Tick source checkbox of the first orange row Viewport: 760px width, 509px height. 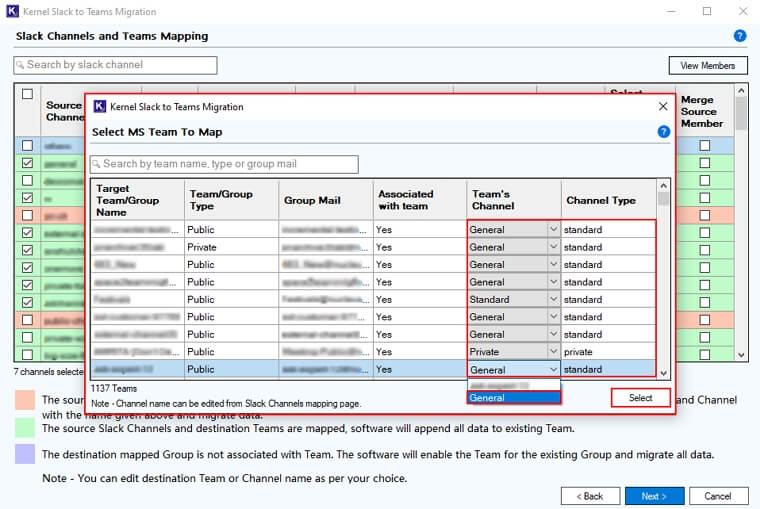28,215
